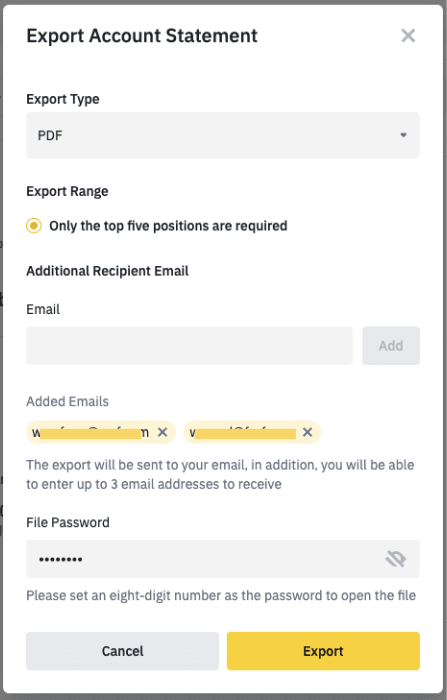447x700 pixels.
Task: Focus the additional recipient Email field
Action: [x=189, y=346]
